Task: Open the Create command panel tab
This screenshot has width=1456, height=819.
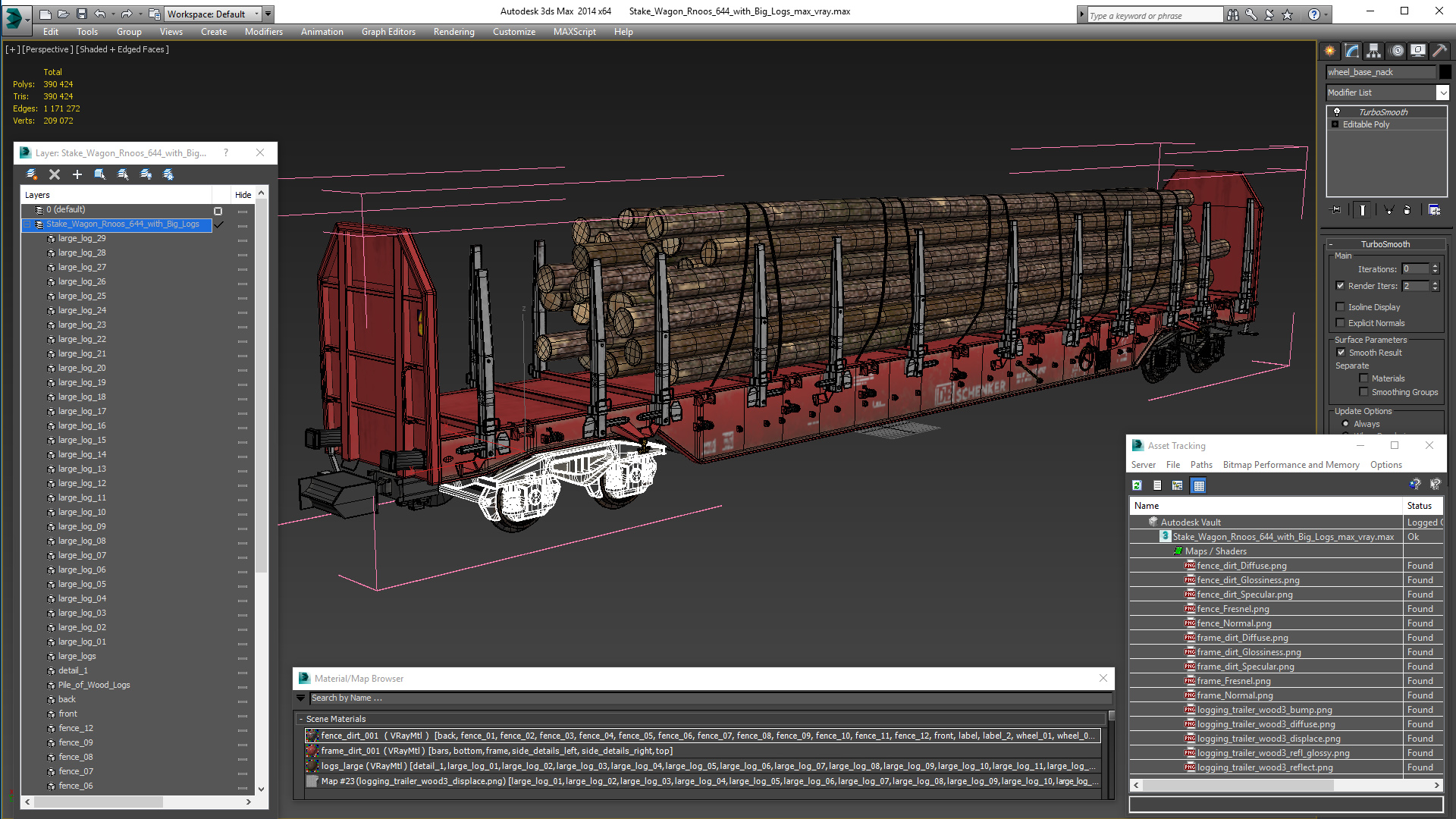Action: click(1329, 51)
